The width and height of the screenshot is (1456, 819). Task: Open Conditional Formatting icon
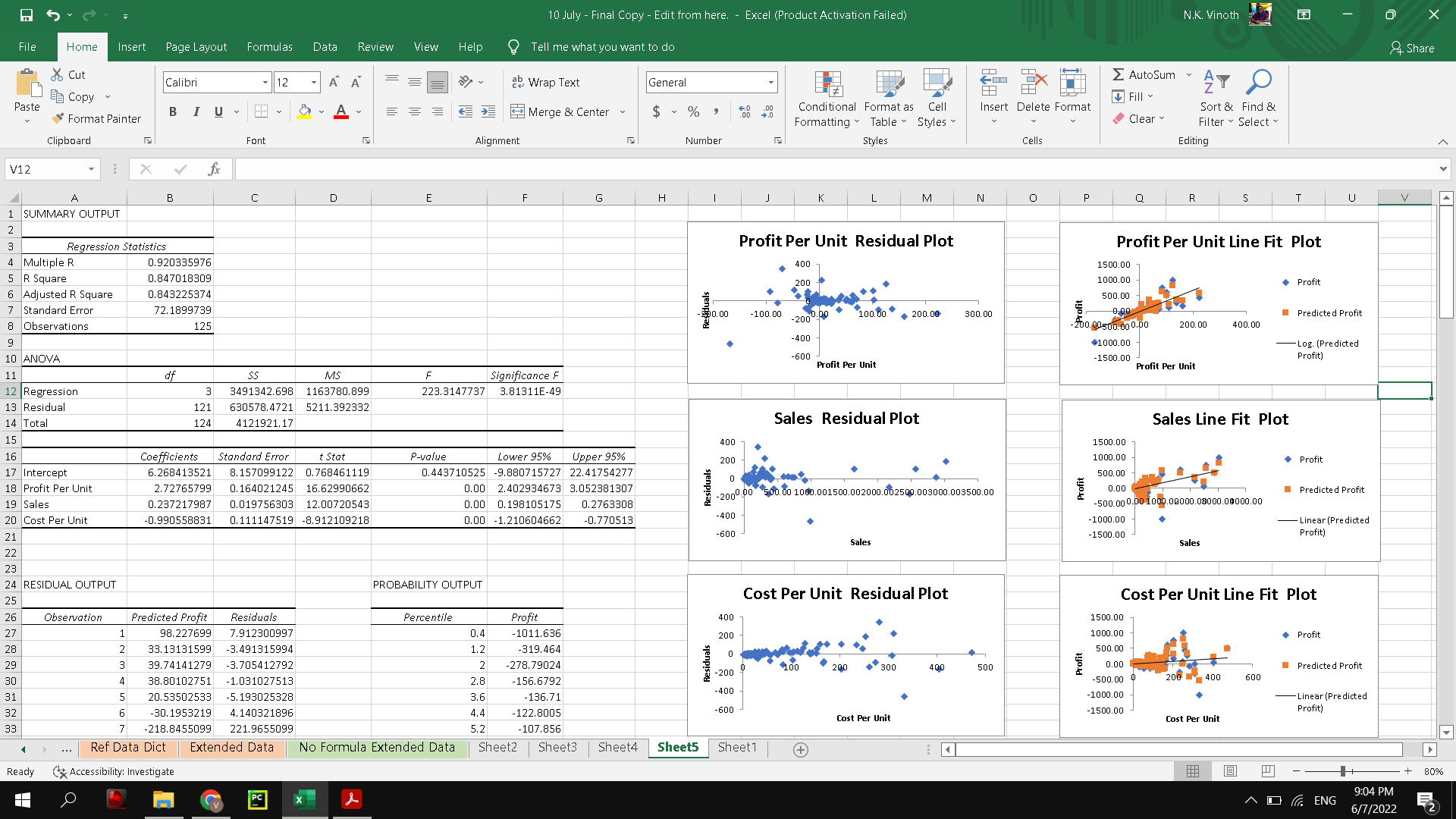(x=828, y=83)
